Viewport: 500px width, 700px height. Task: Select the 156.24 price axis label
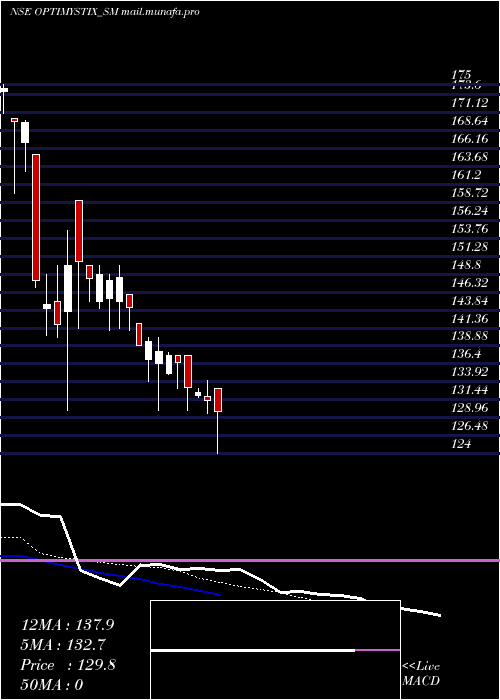tap(469, 211)
